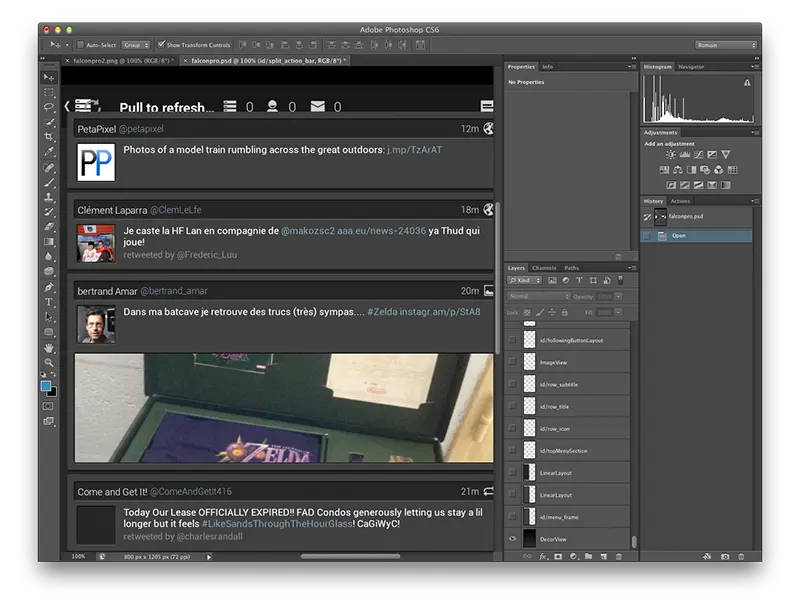Click the Add layer mask icon
800x612 pixels.
coord(557,555)
